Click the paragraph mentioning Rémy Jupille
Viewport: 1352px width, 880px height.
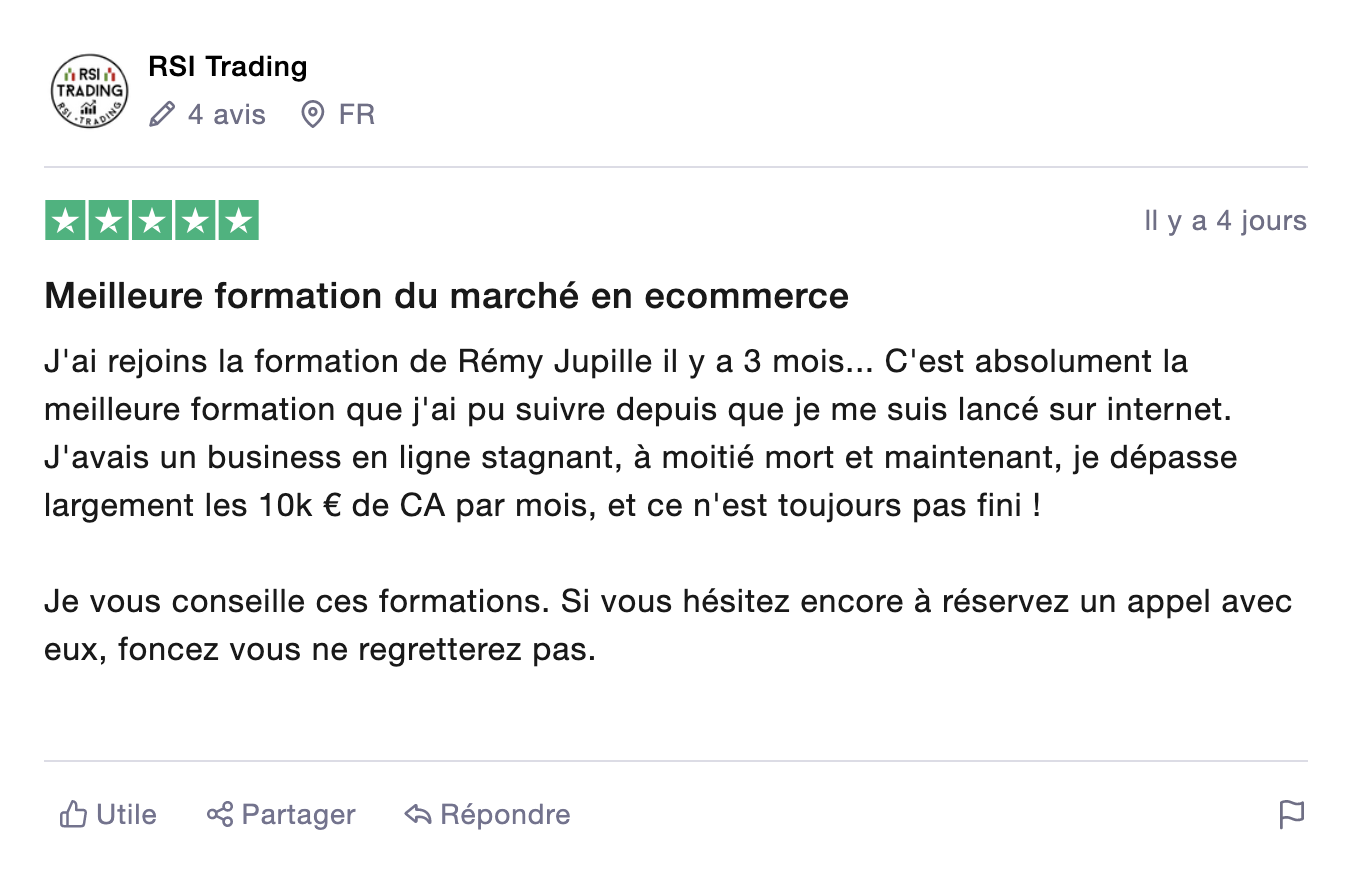(640, 433)
